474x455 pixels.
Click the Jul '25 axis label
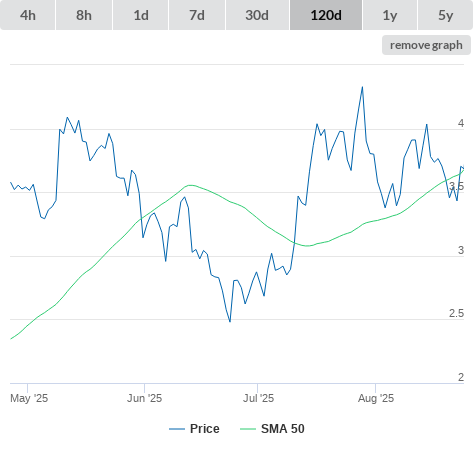click(x=258, y=398)
